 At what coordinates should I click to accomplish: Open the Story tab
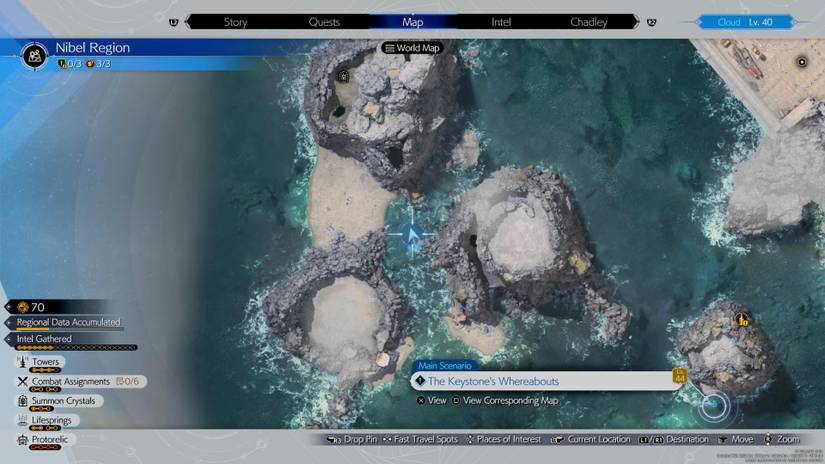point(236,21)
